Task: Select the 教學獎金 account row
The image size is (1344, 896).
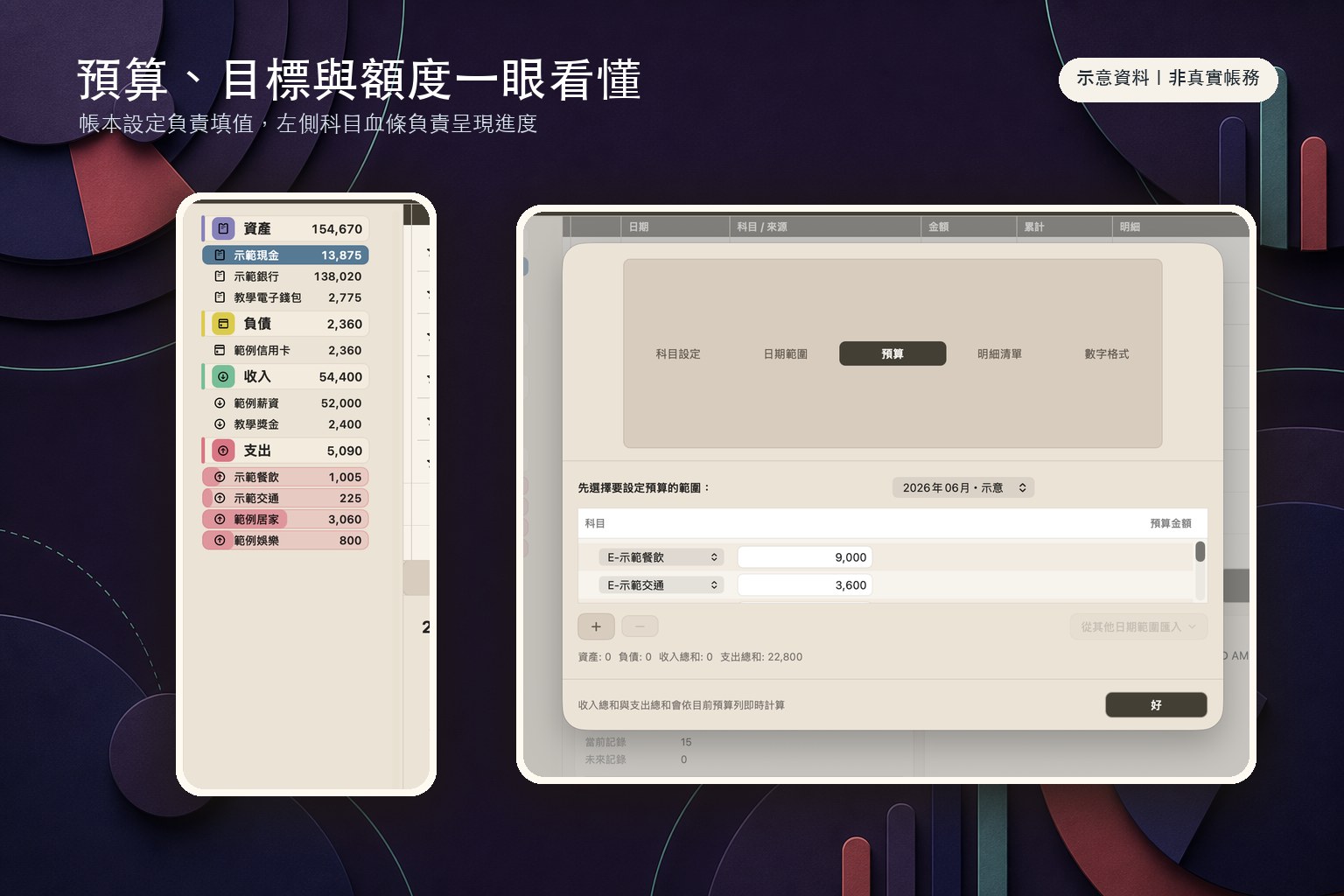Action: pyautogui.click(x=285, y=424)
